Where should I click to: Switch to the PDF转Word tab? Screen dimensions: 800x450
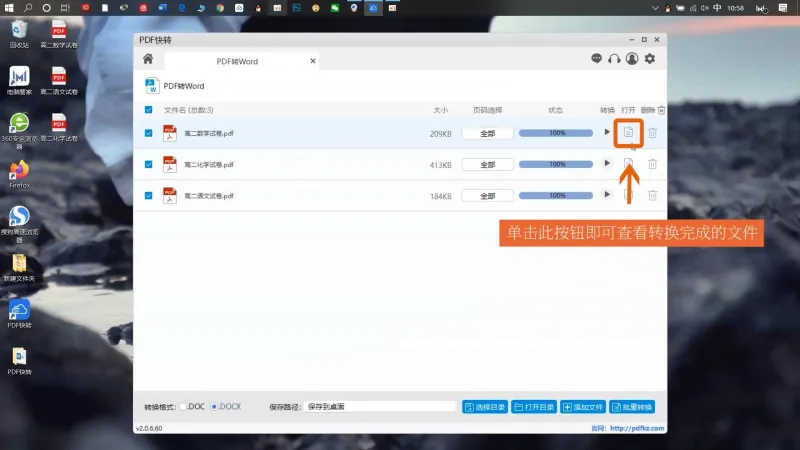pyautogui.click(x=237, y=61)
